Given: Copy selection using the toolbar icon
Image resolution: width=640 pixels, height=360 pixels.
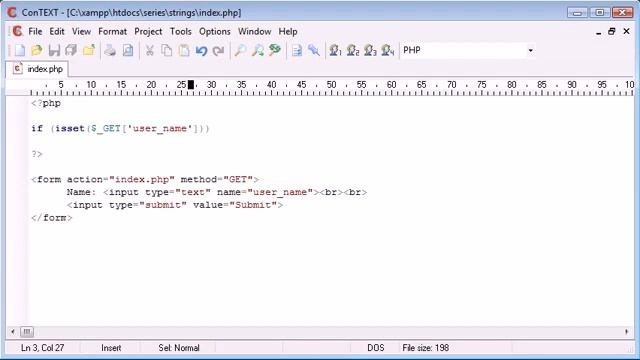Looking at the screenshot, I should click(x=167, y=51).
